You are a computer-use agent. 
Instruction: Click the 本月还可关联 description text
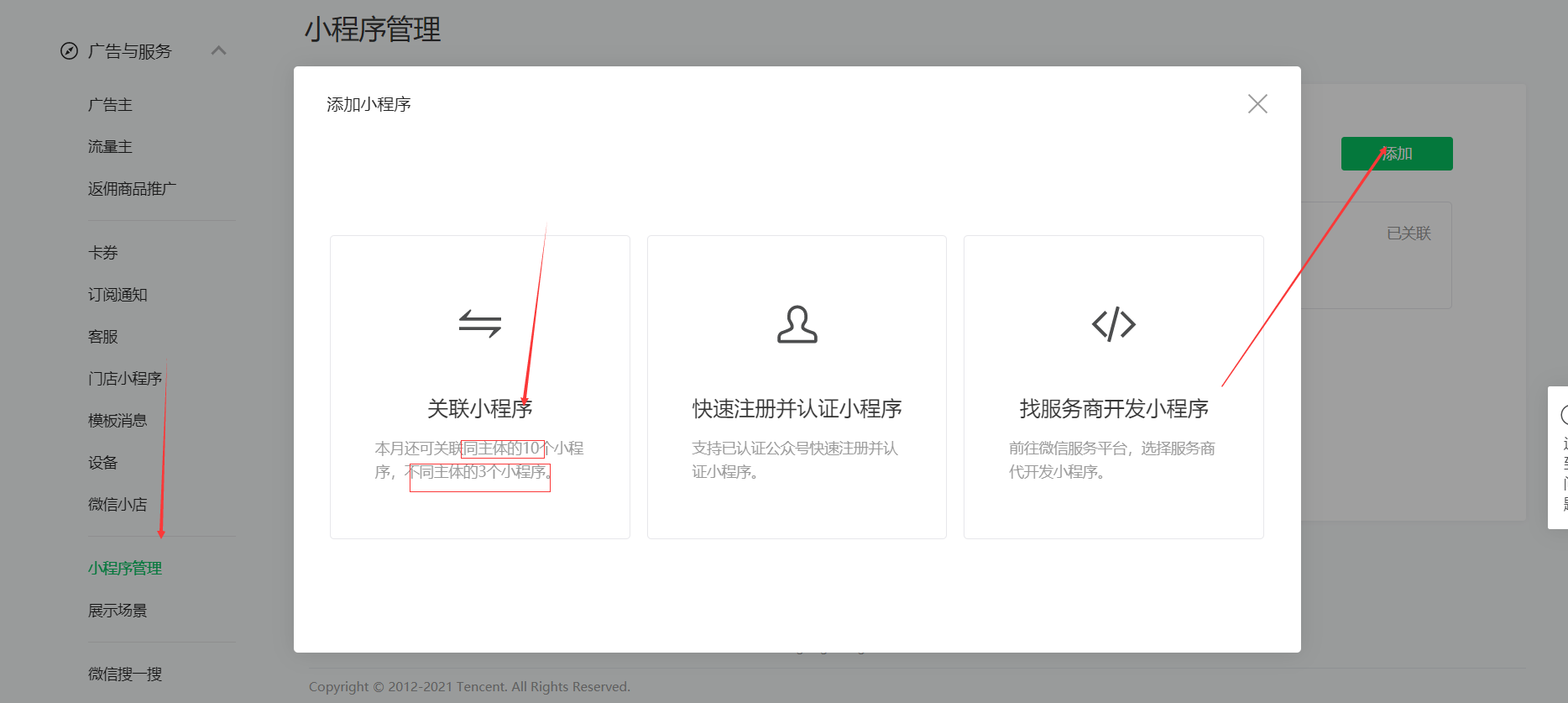(479, 460)
